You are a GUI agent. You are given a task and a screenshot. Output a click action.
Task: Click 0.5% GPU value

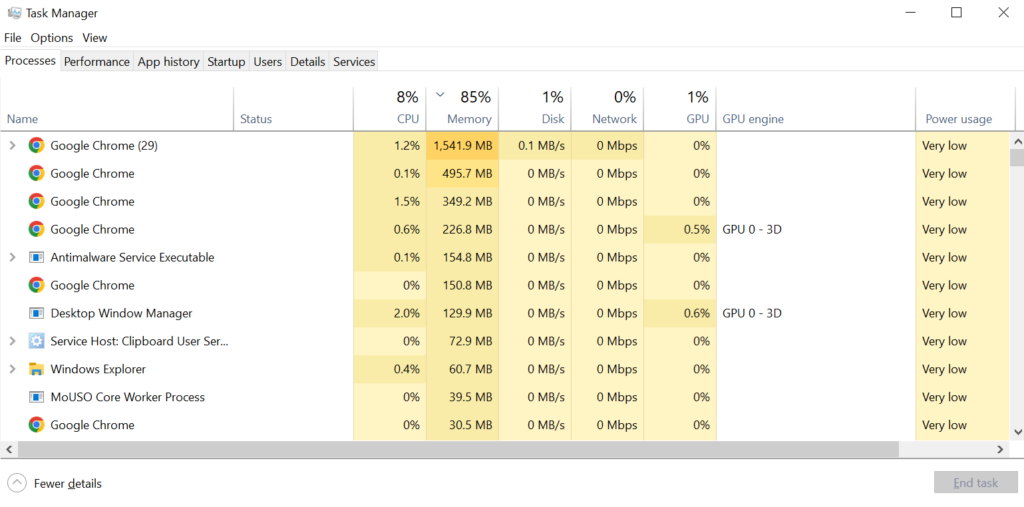tap(696, 229)
